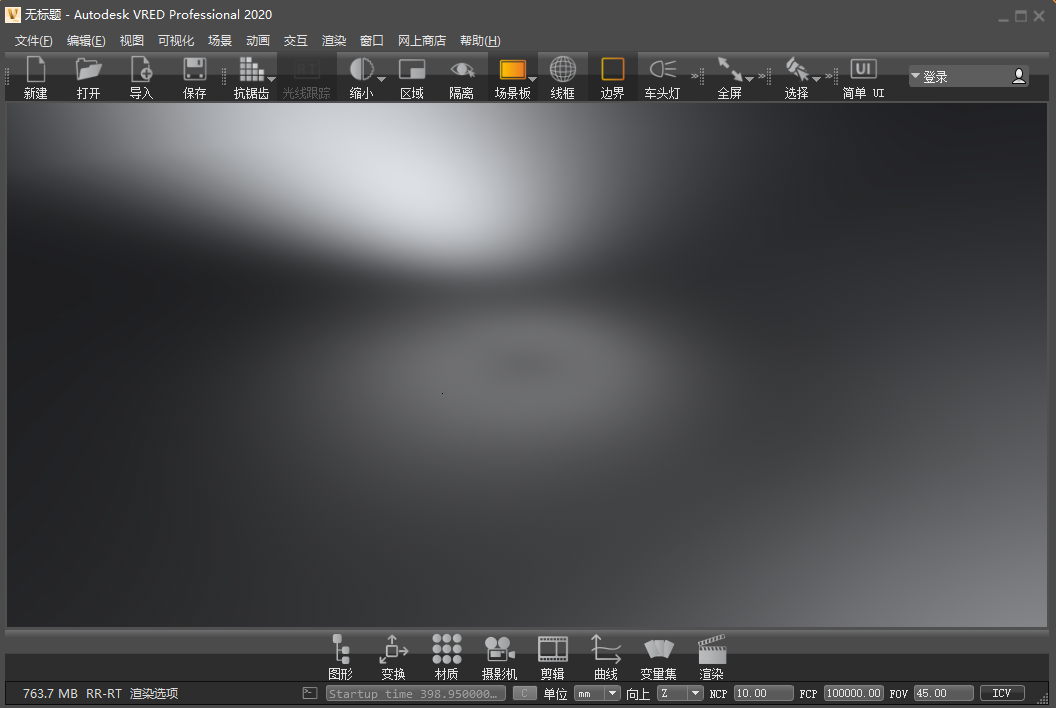
Task: Toggle the 车头灯 headlight icon
Action: (663, 69)
